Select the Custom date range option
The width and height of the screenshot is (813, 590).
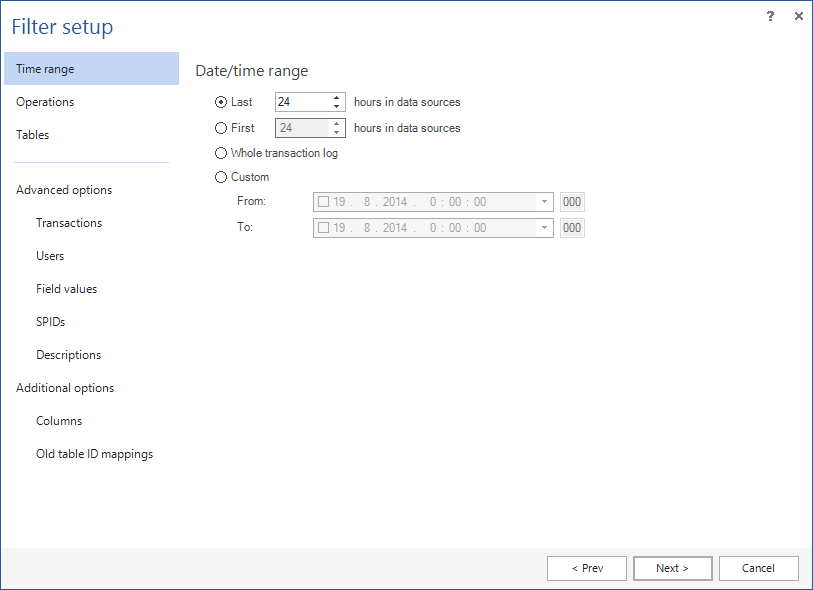tap(221, 177)
